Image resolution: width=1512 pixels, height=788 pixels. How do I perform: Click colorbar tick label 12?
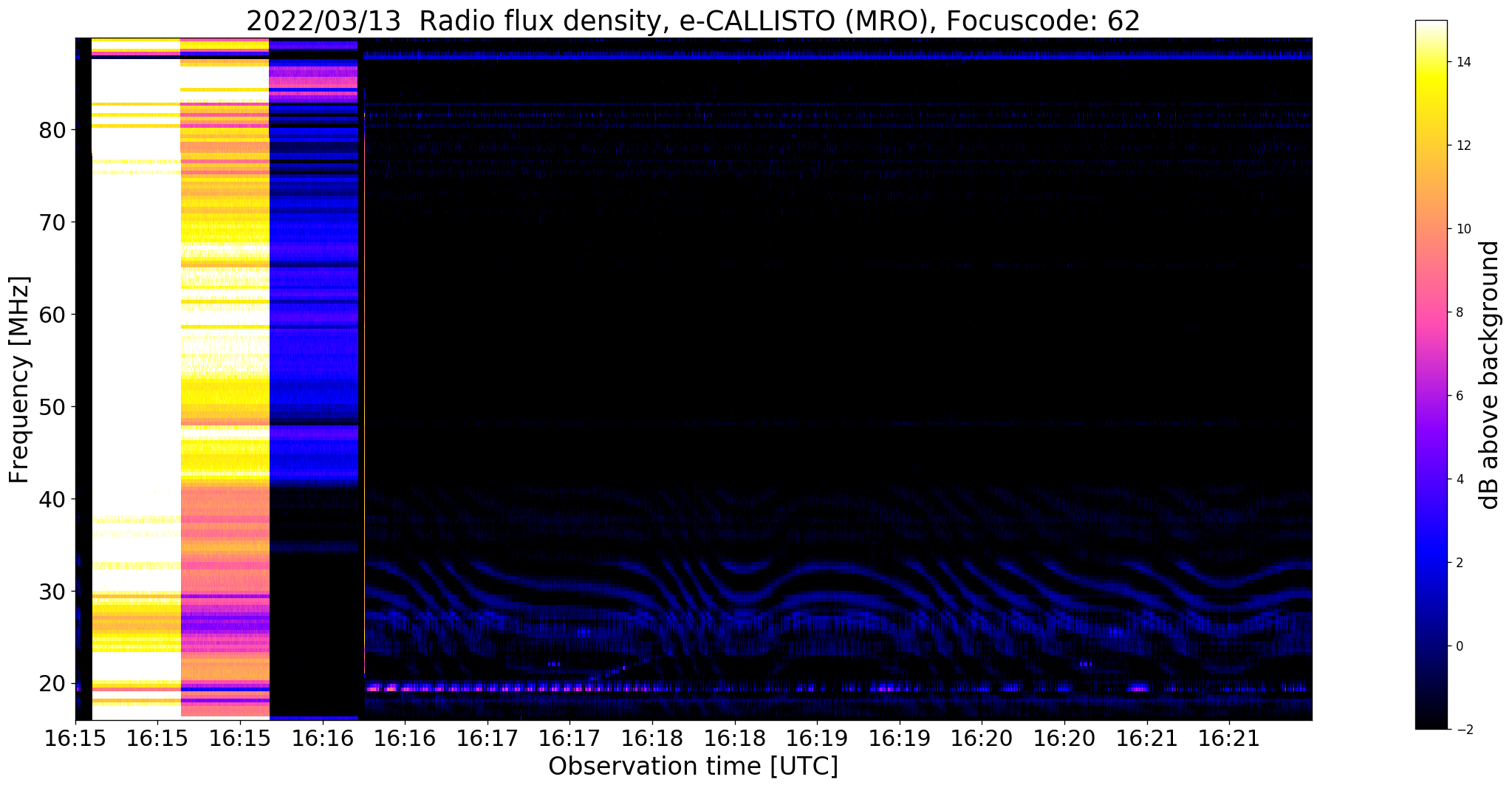1463,145
